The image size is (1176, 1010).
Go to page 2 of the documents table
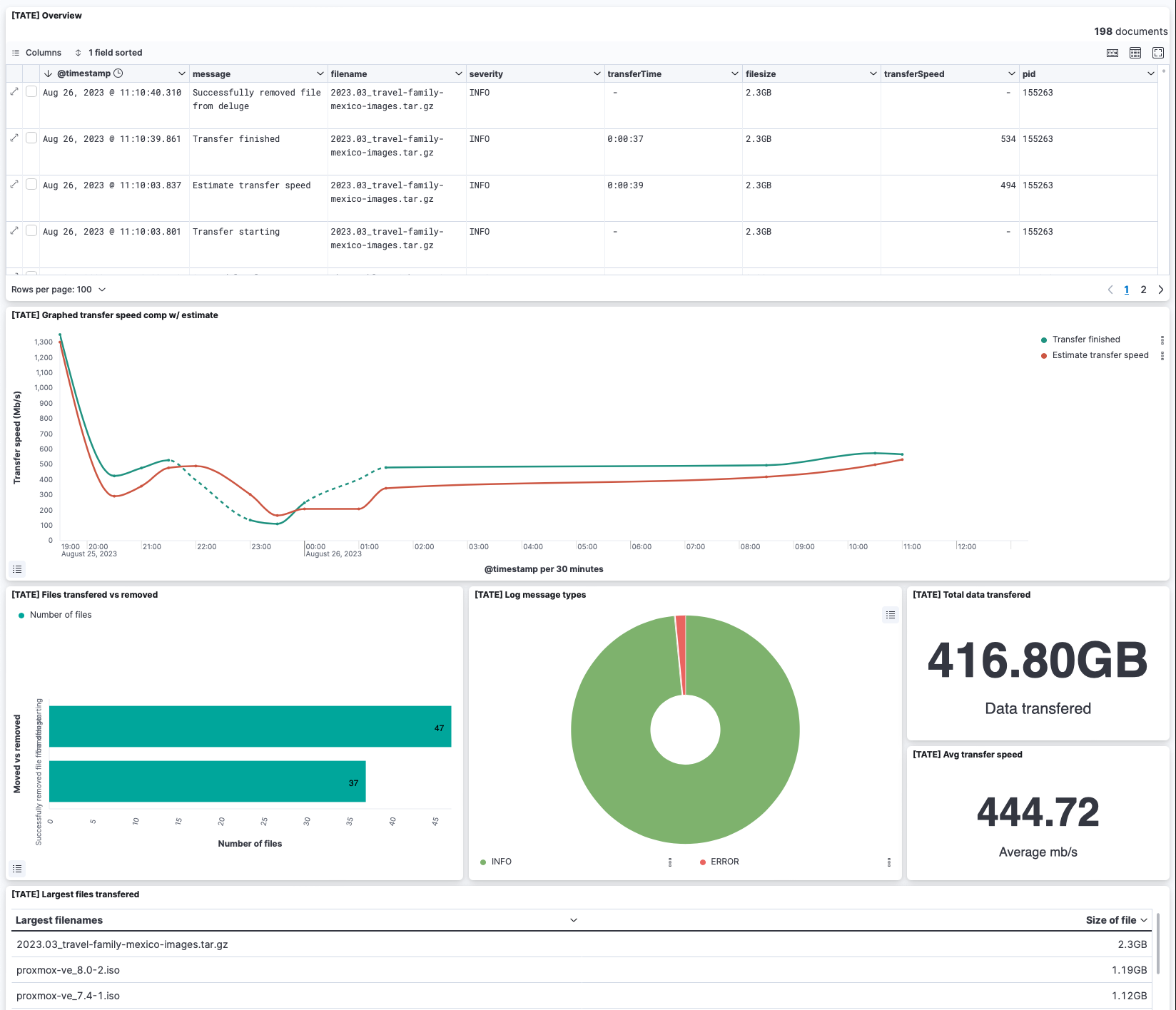pos(1143,290)
